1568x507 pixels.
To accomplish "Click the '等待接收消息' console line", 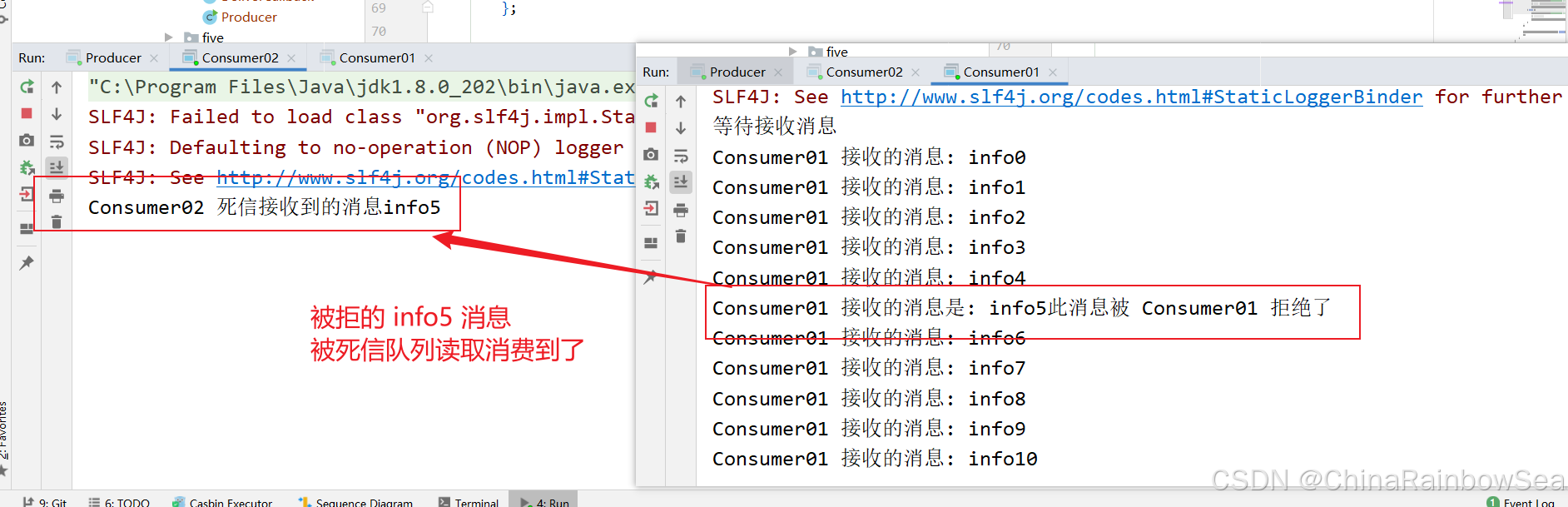I will [775, 126].
